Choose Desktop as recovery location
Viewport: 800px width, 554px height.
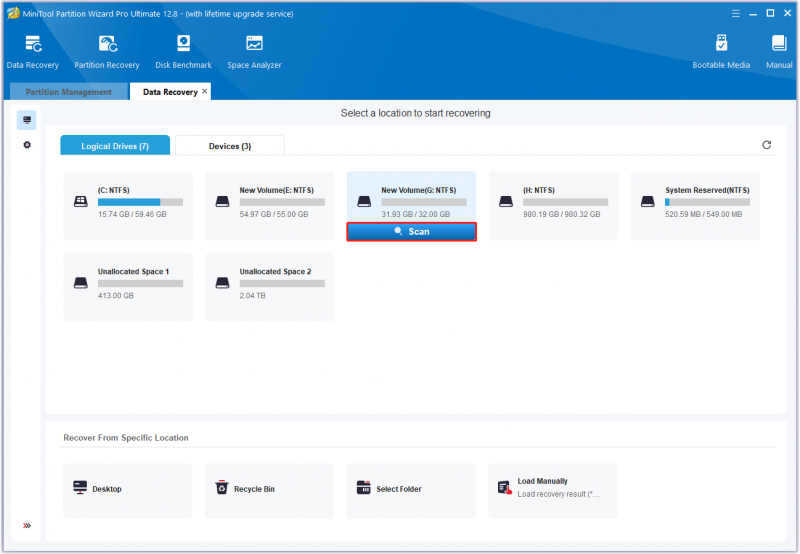pos(128,491)
